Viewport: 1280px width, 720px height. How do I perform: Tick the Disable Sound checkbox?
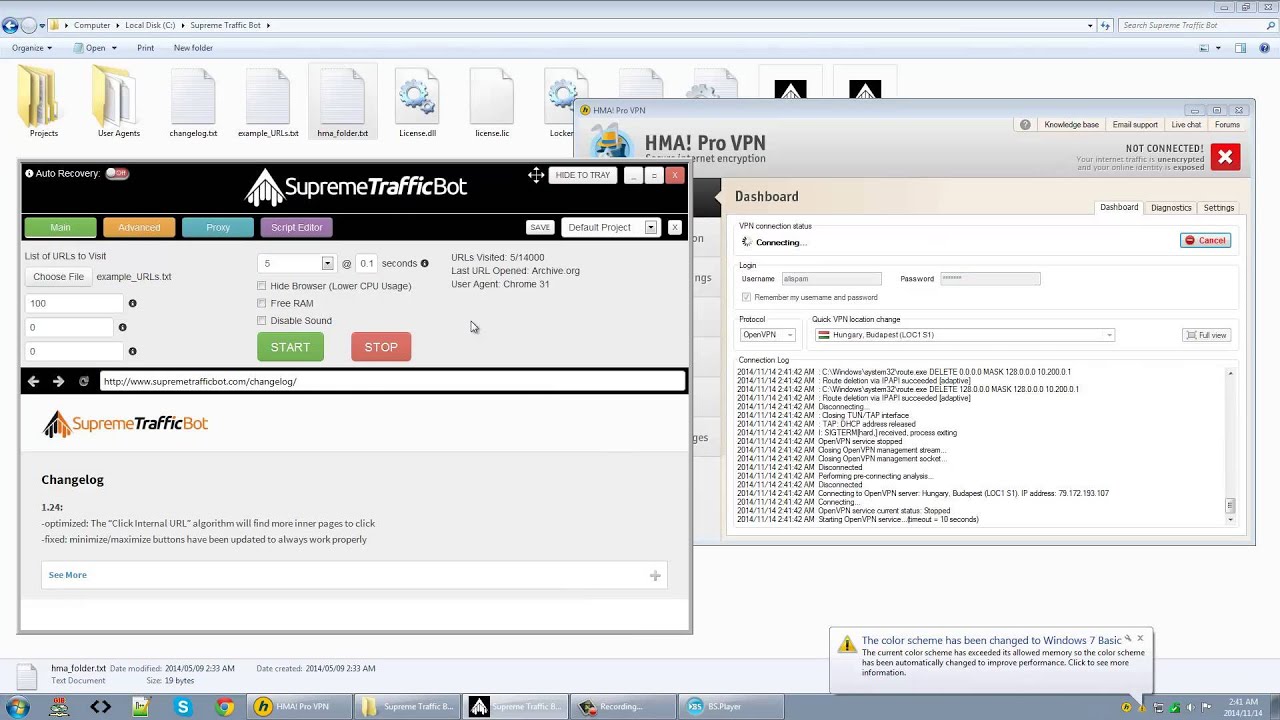point(262,321)
